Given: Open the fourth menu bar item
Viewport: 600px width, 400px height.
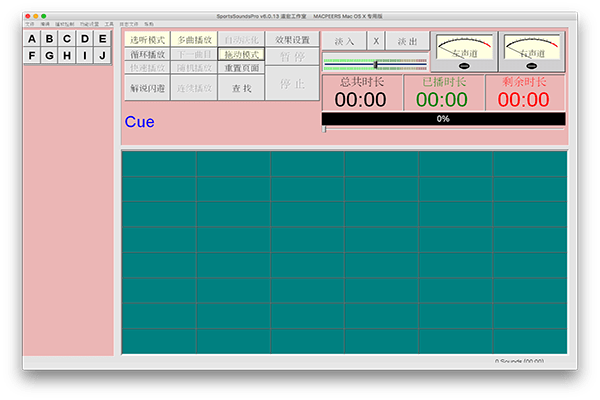Looking at the screenshot, I should tap(90, 24).
